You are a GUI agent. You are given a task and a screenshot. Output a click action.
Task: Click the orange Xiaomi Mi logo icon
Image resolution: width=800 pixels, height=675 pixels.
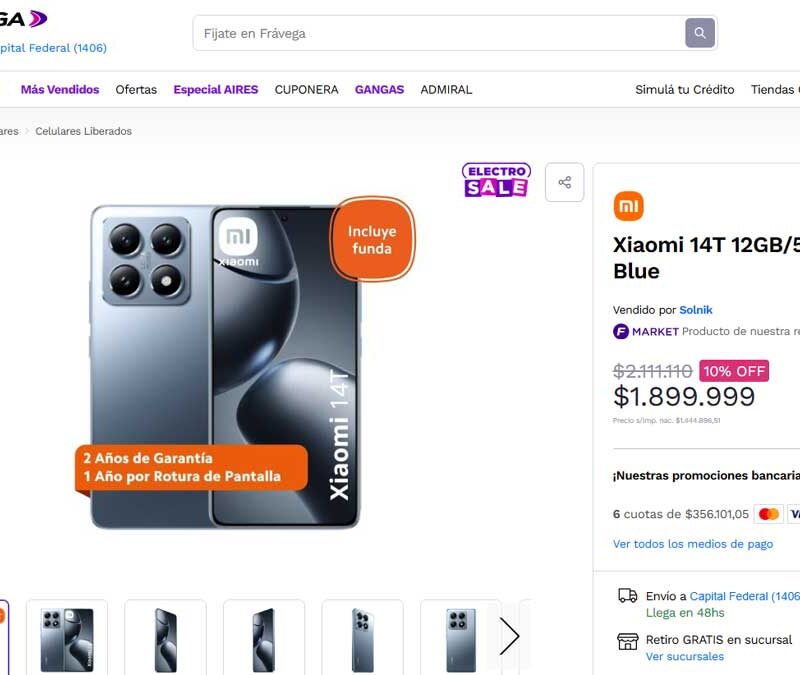628,206
